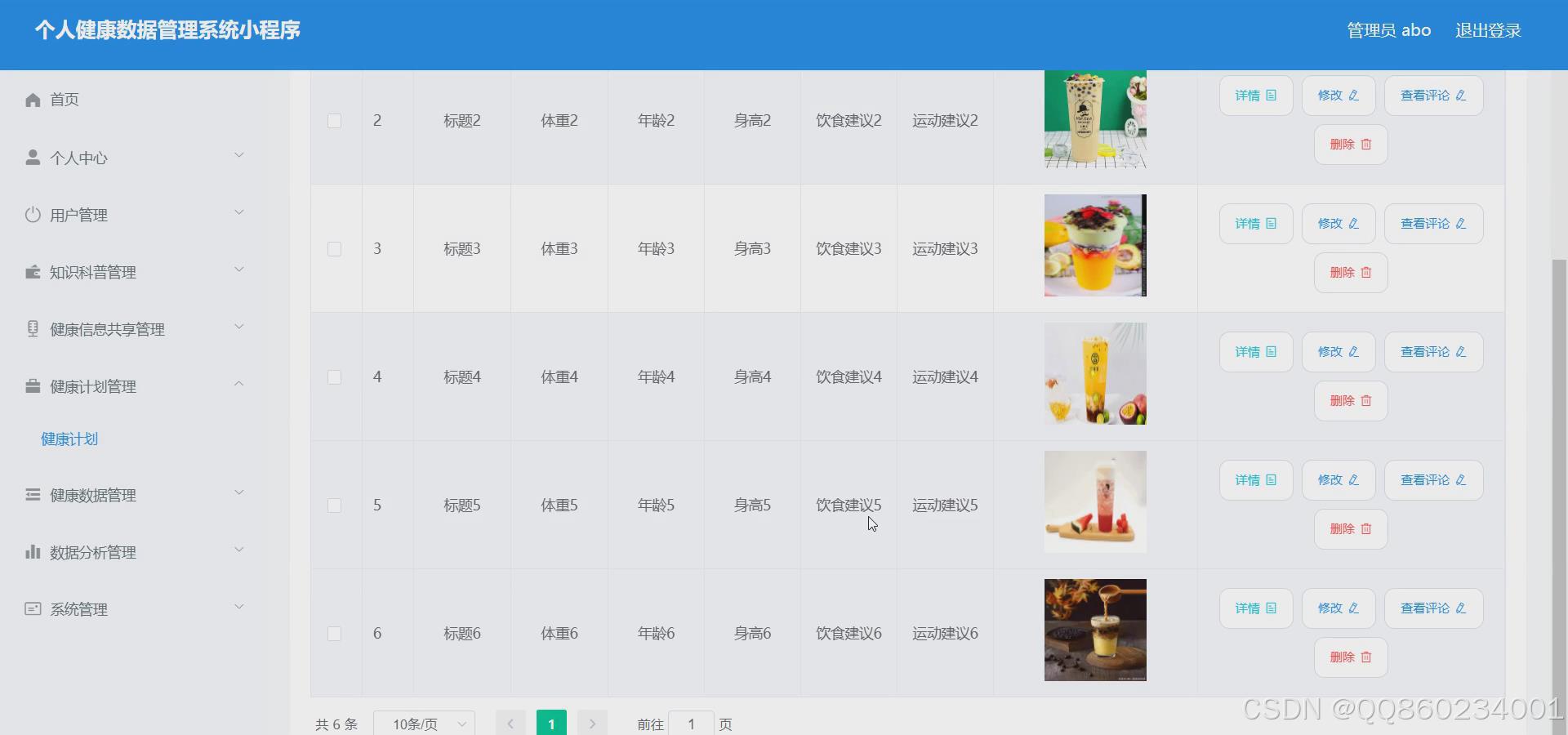Image resolution: width=1568 pixels, height=735 pixels.
Task: Select the 健康计划管理 briefcase icon
Action: click(32, 385)
